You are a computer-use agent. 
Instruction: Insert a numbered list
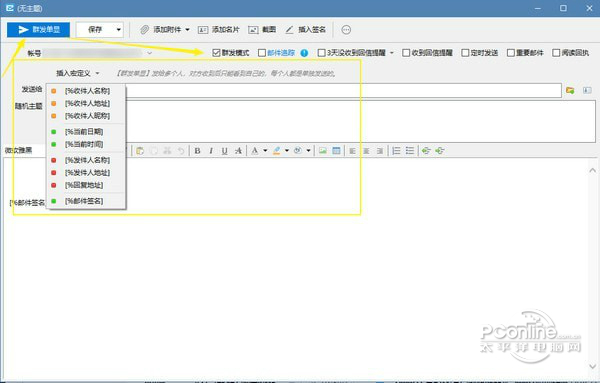(396, 151)
